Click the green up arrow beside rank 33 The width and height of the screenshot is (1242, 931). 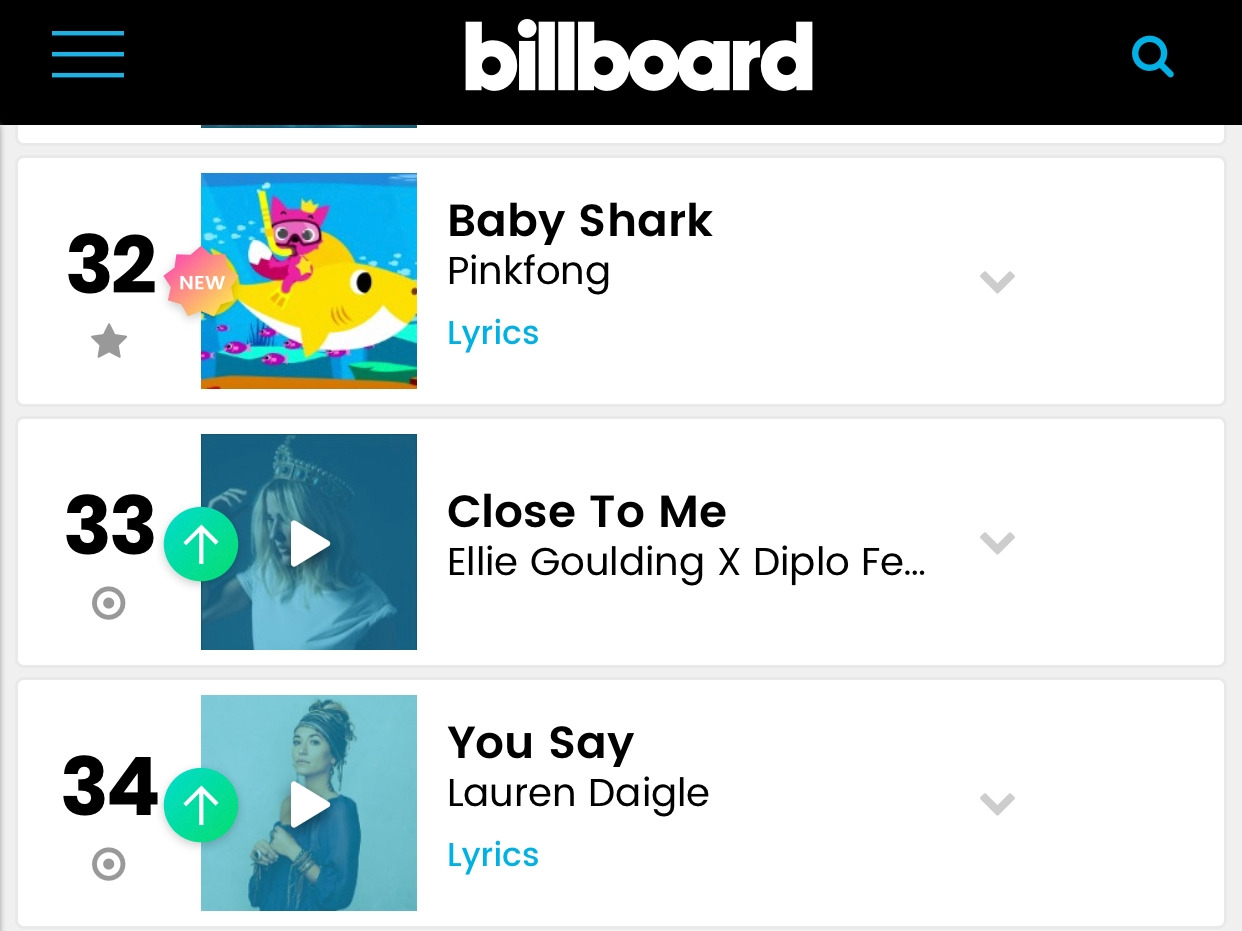click(201, 544)
